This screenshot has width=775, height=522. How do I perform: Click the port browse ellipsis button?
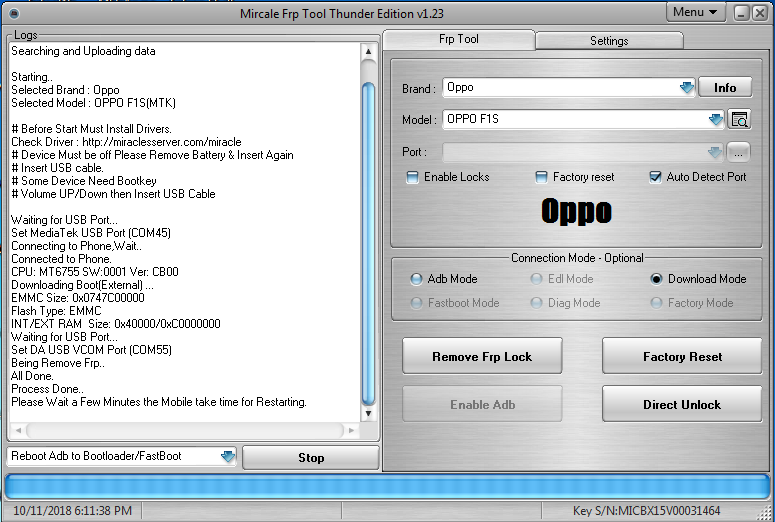[738, 152]
